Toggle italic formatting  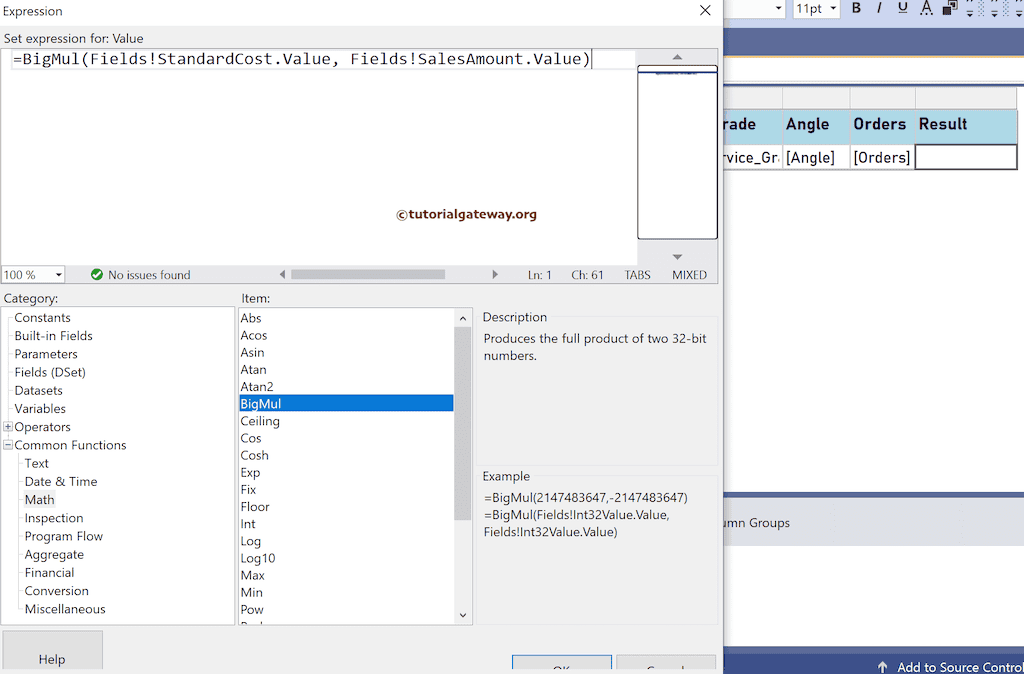[x=879, y=9]
